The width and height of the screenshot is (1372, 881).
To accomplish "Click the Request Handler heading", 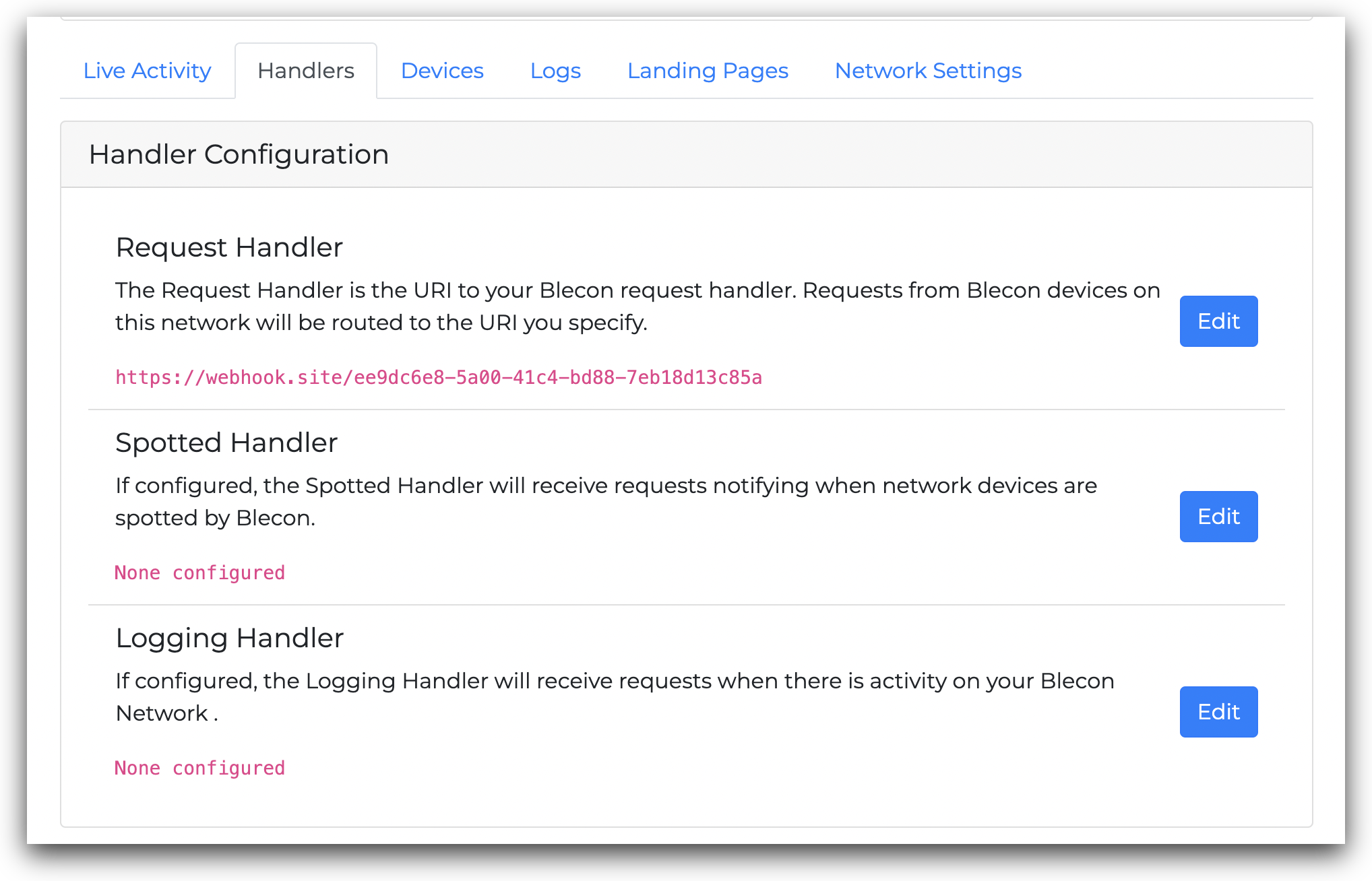I will coord(229,247).
